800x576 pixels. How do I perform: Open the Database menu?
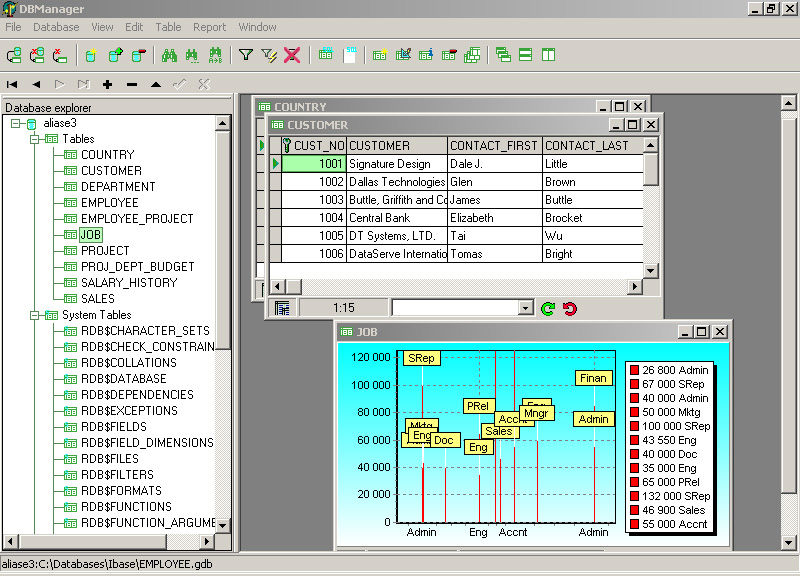[56, 27]
